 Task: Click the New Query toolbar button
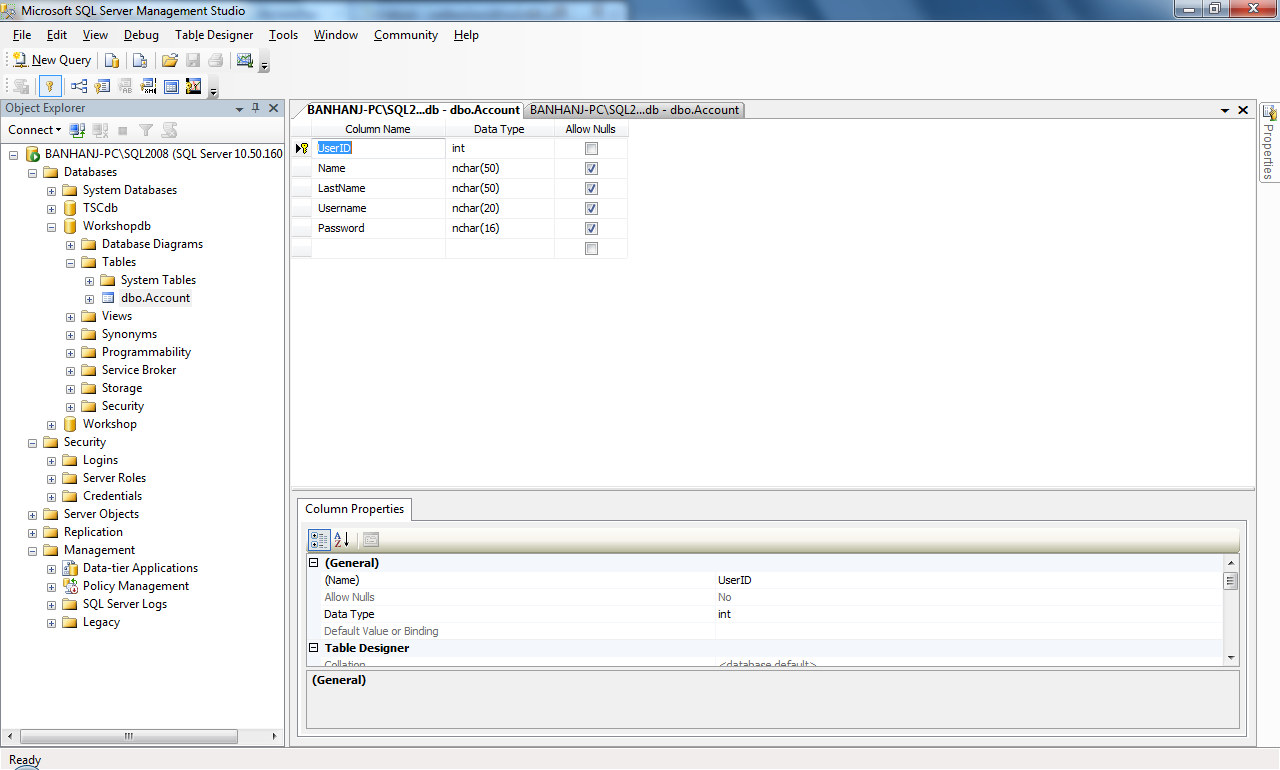click(51, 60)
